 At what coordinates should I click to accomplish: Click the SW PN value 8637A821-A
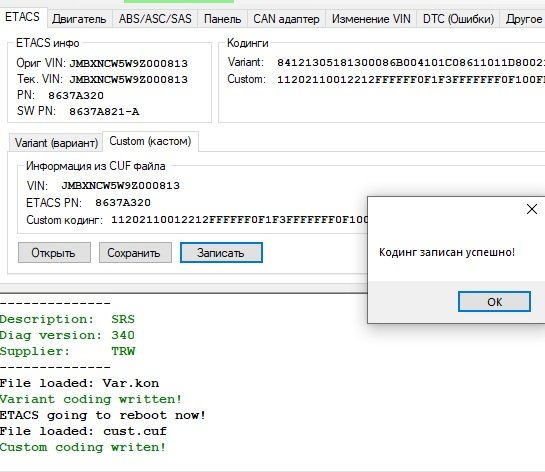tap(104, 112)
